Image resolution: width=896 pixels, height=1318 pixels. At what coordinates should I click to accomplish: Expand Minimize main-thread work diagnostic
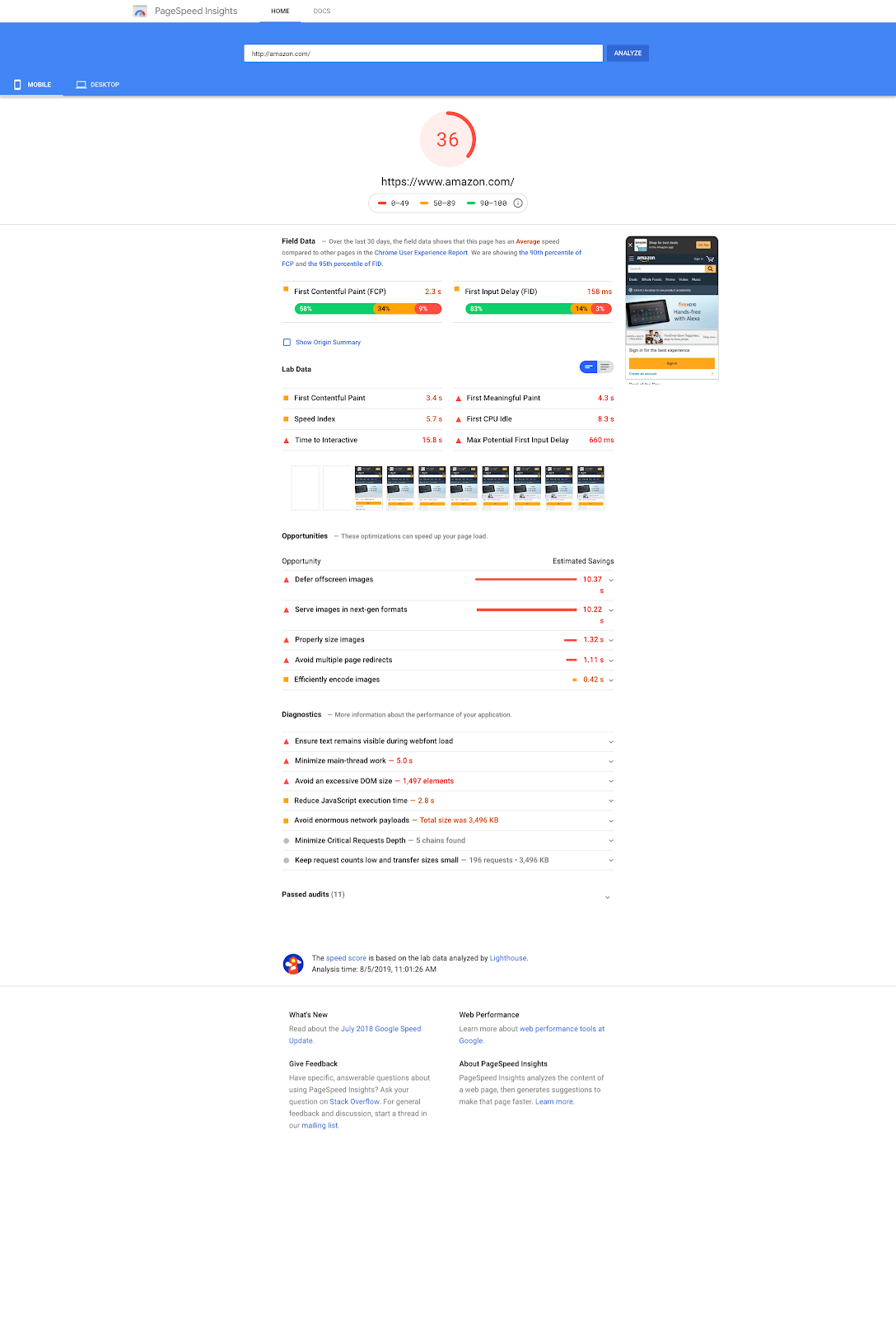tap(611, 761)
